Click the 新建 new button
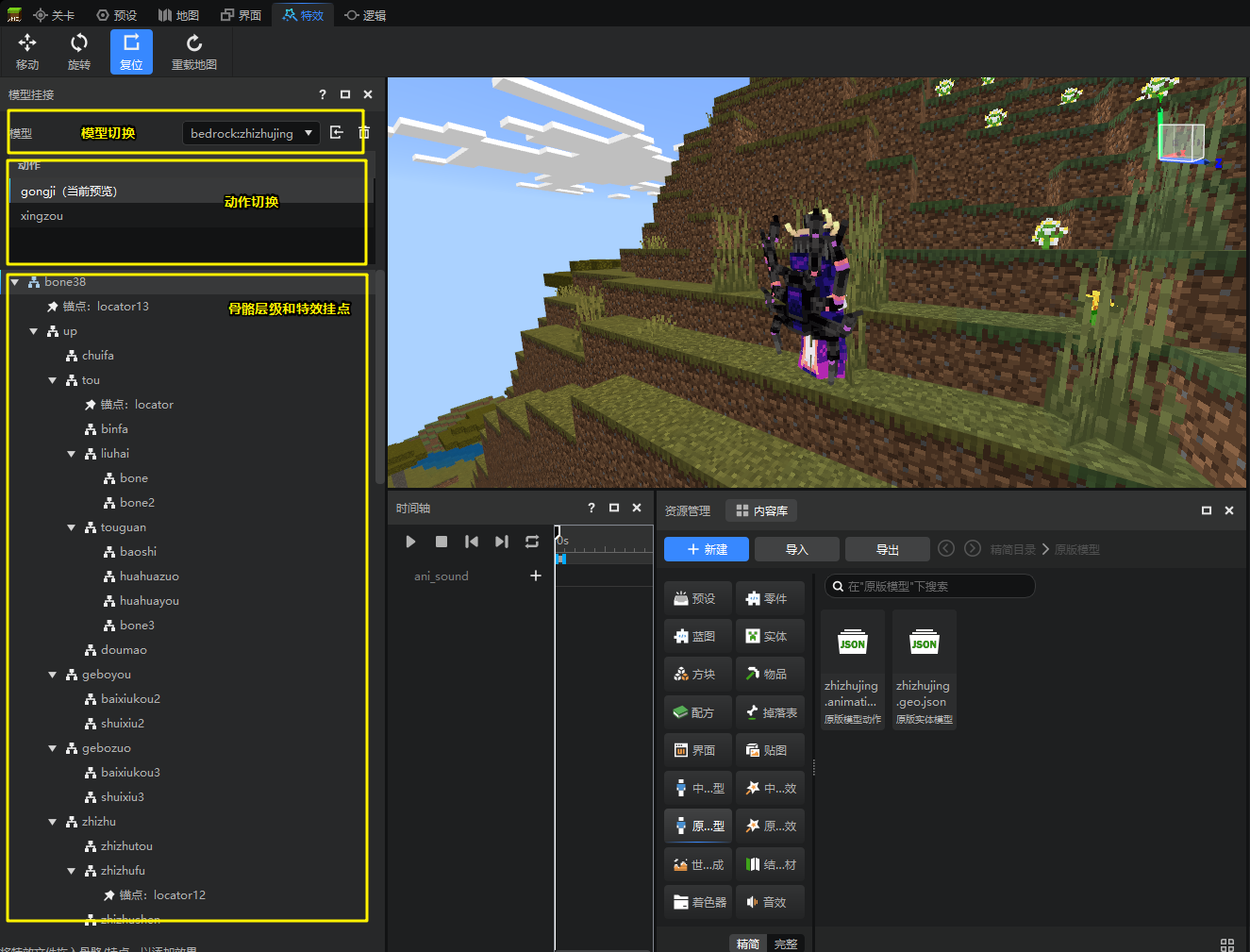The height and width of the screenshot is (952, 1250). pos(707,549)
